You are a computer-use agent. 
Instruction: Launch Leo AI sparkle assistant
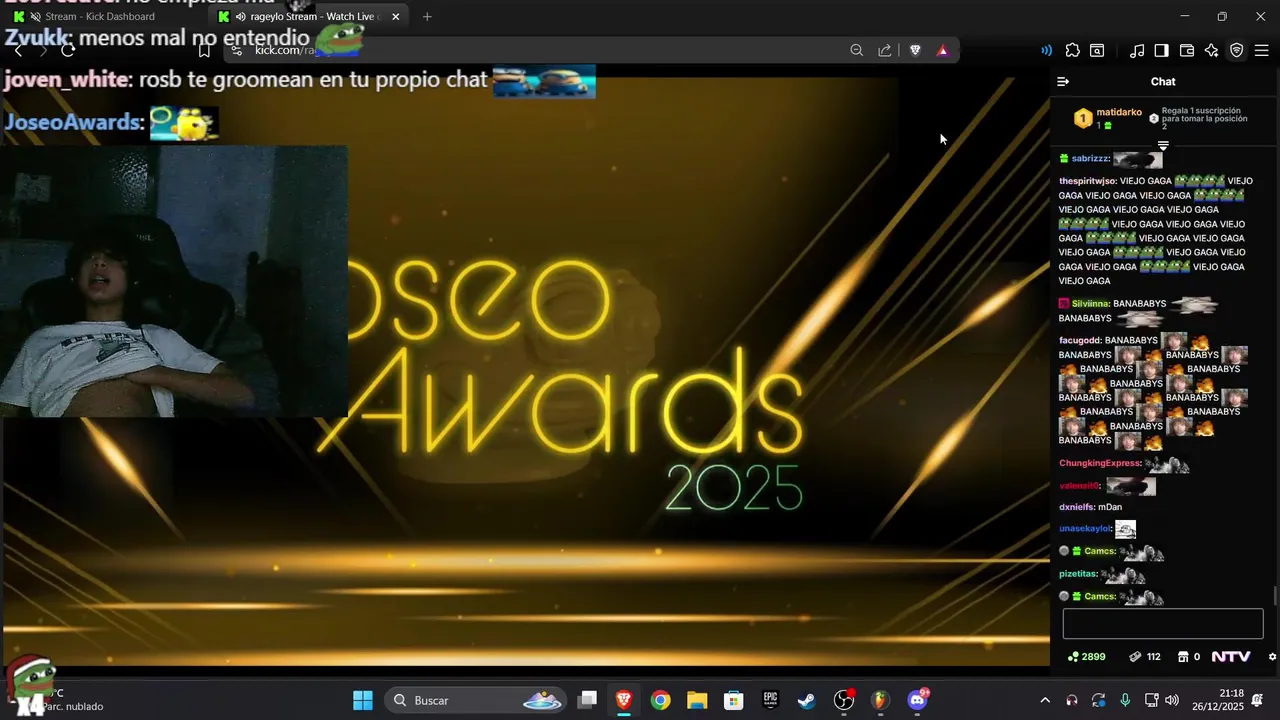[x=1211, y=50]
